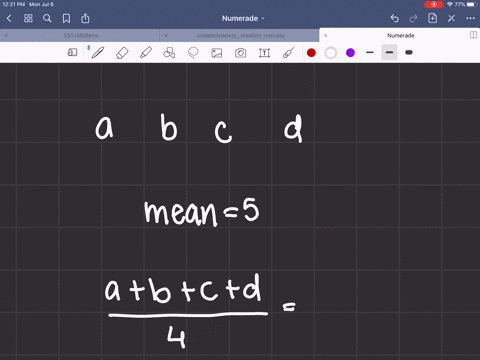
Task: Select the thickest stroke width
Action: click(409, 52)
